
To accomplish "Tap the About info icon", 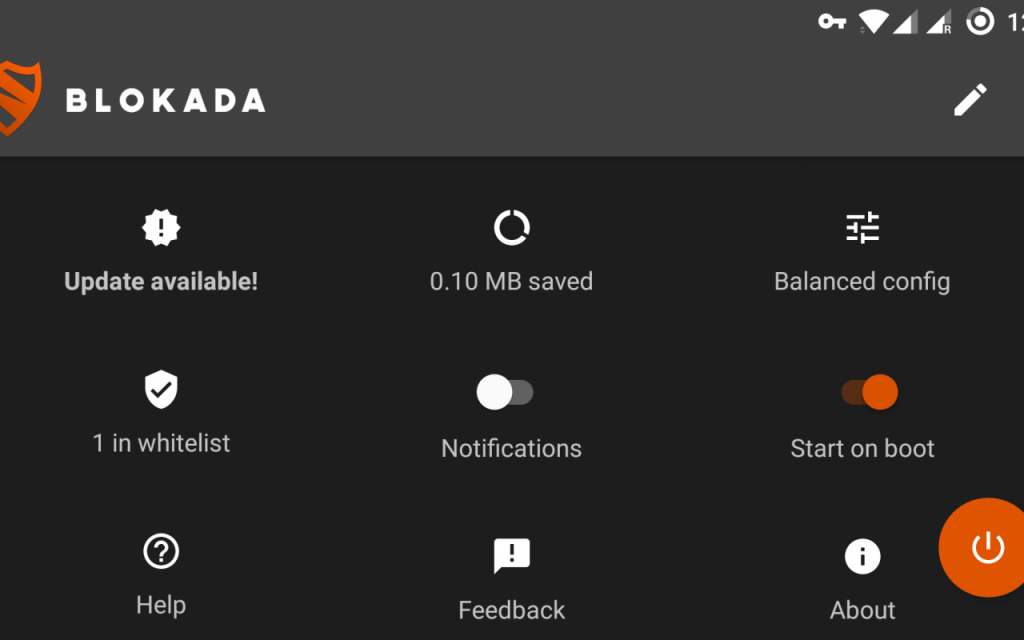I will click(862, 555).
